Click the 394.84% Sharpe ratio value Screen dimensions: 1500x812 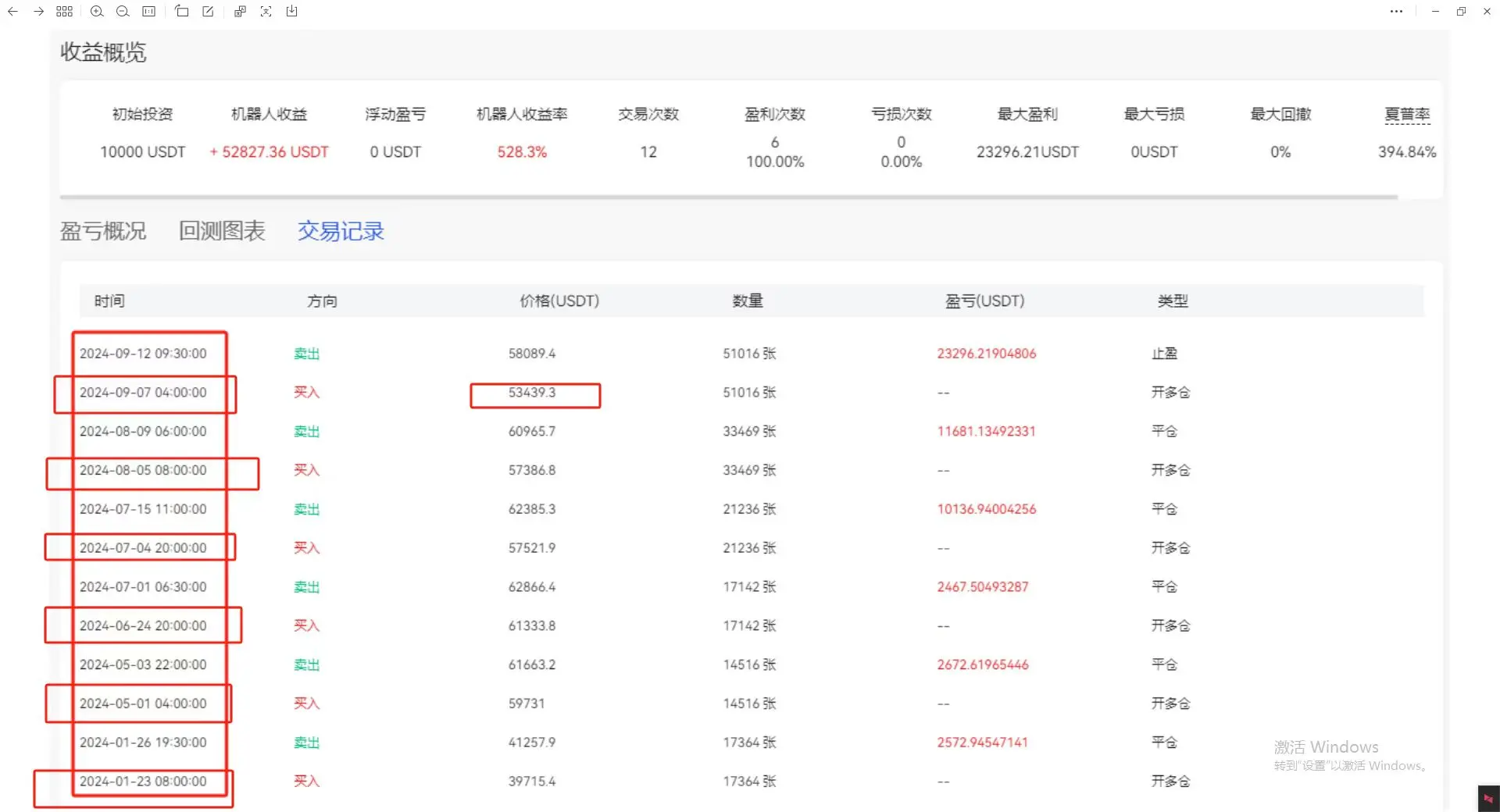pos(1407,152)
